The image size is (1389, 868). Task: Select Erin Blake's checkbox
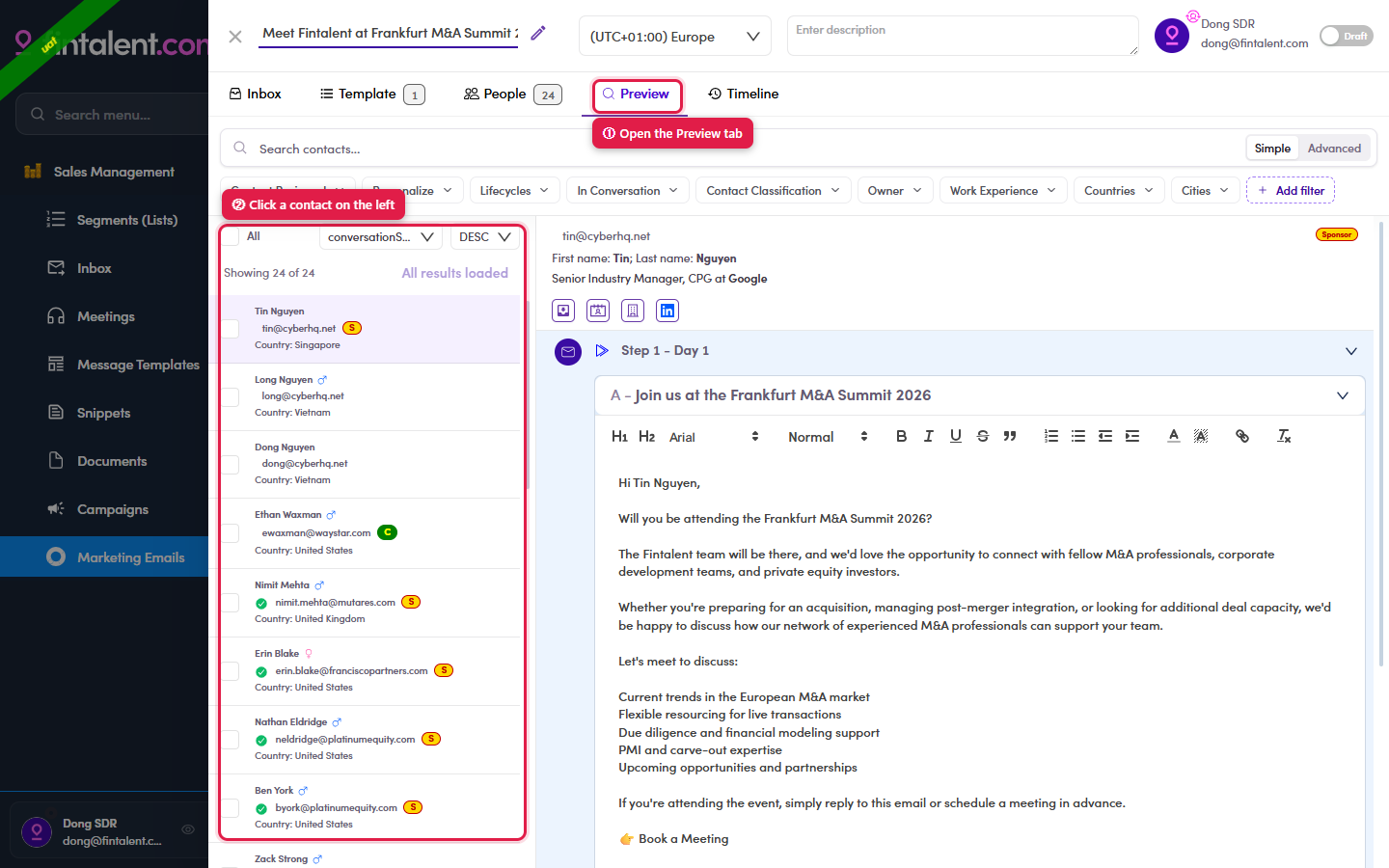click(231, 671)
